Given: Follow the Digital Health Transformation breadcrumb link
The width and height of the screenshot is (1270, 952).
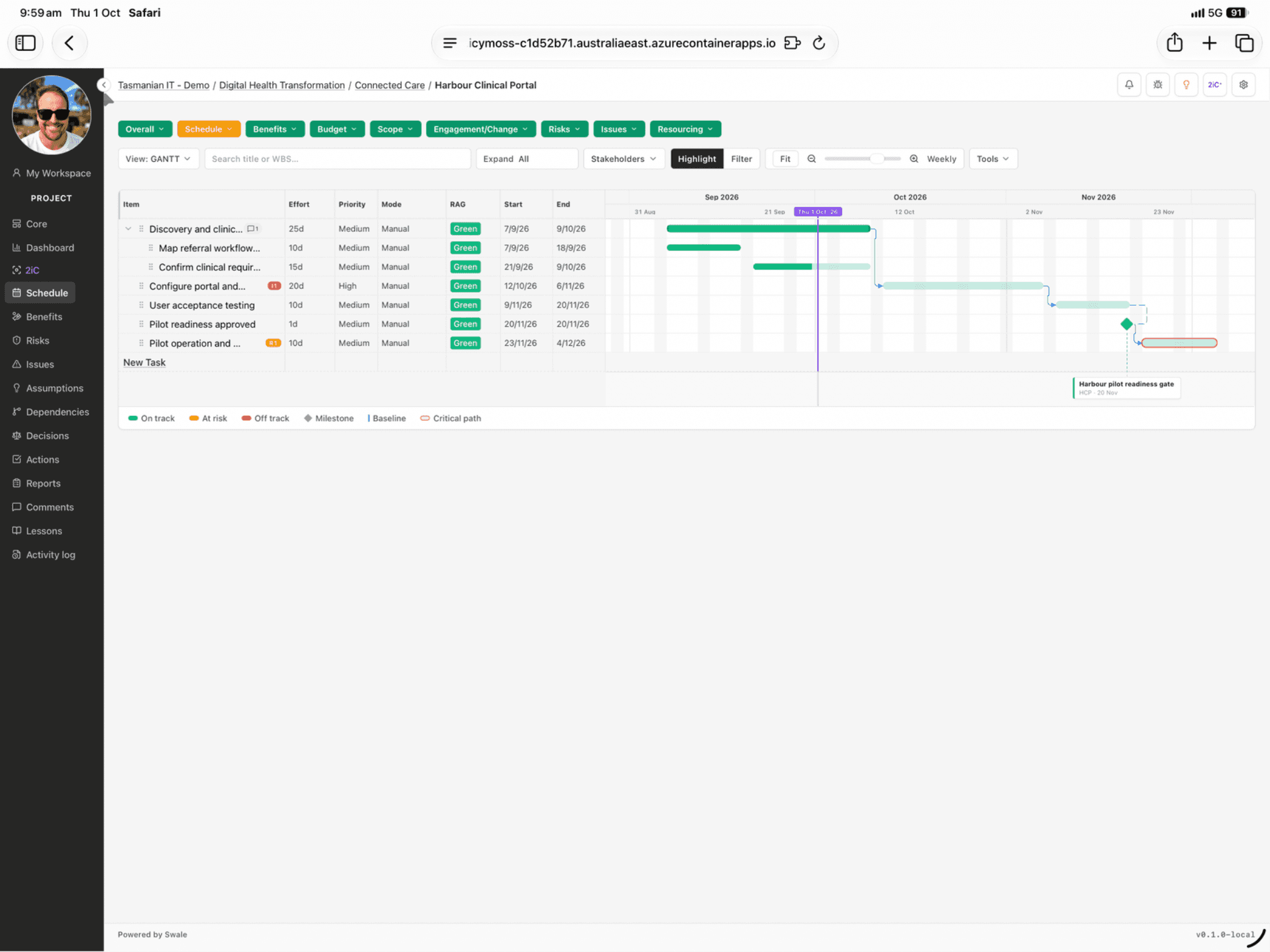Looking at the screenshot, I should click(282, 85).
